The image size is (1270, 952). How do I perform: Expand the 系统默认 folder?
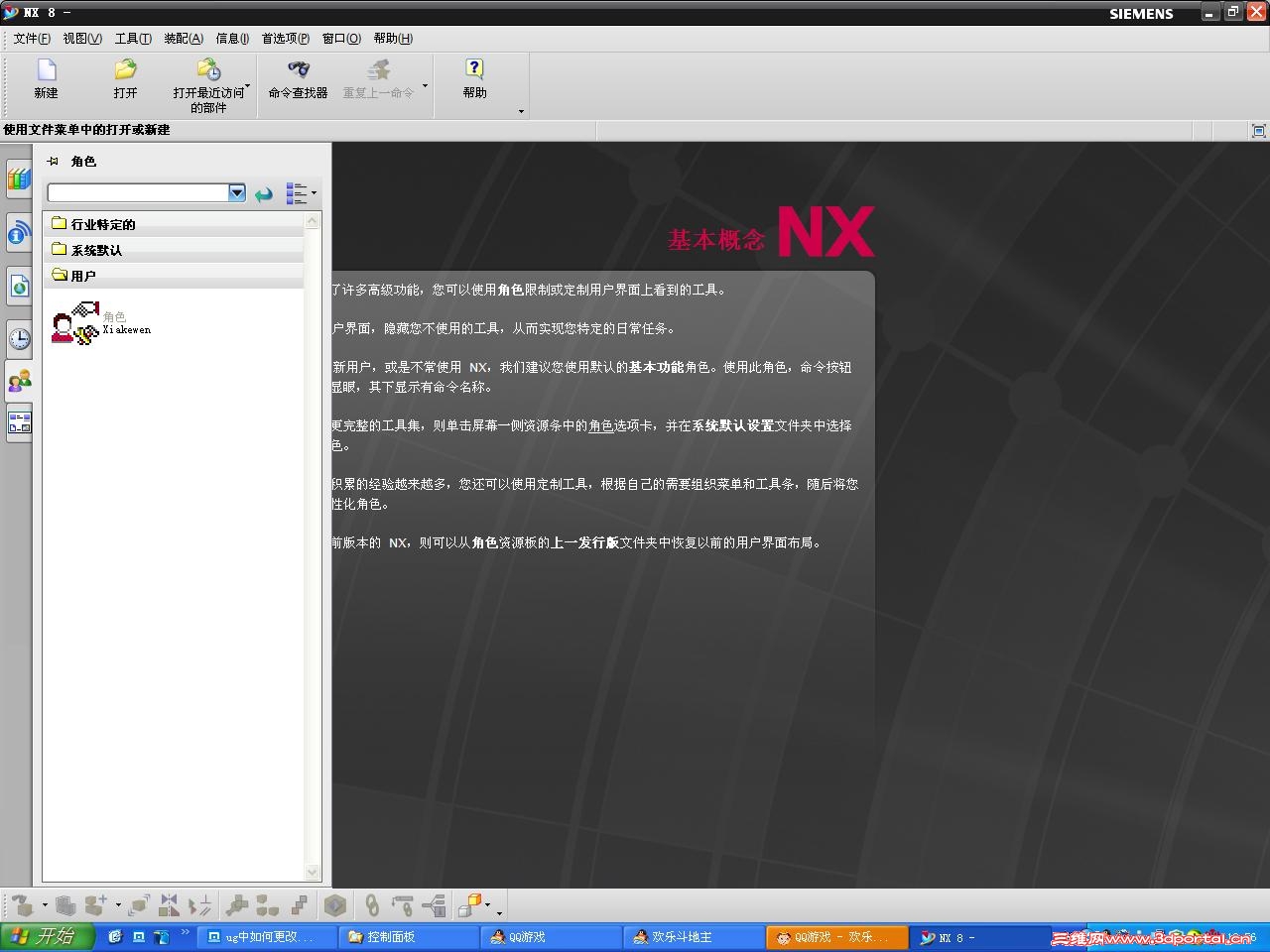coord(174,250)
